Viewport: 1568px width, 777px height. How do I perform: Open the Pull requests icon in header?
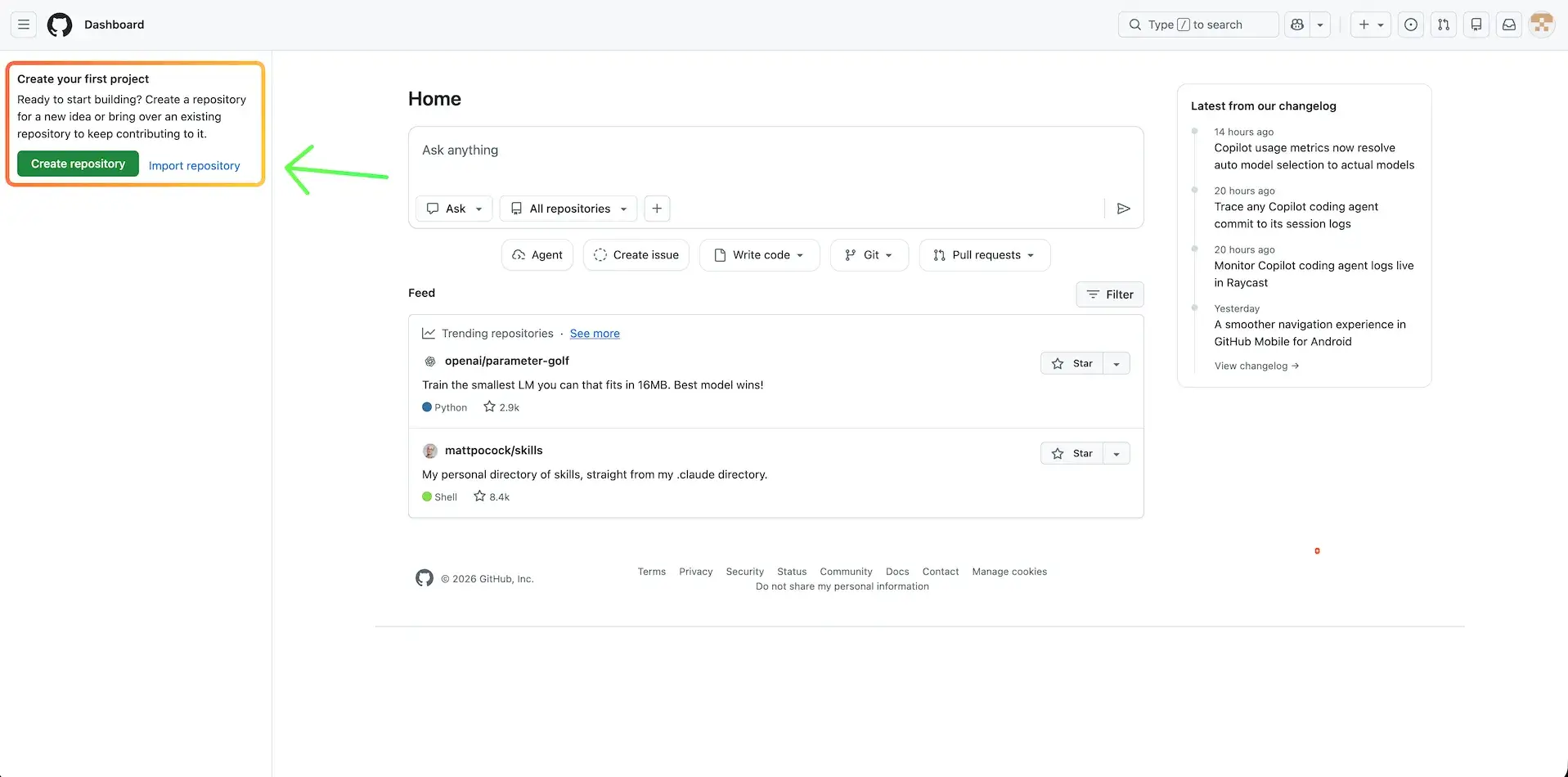coord(1444,25)
